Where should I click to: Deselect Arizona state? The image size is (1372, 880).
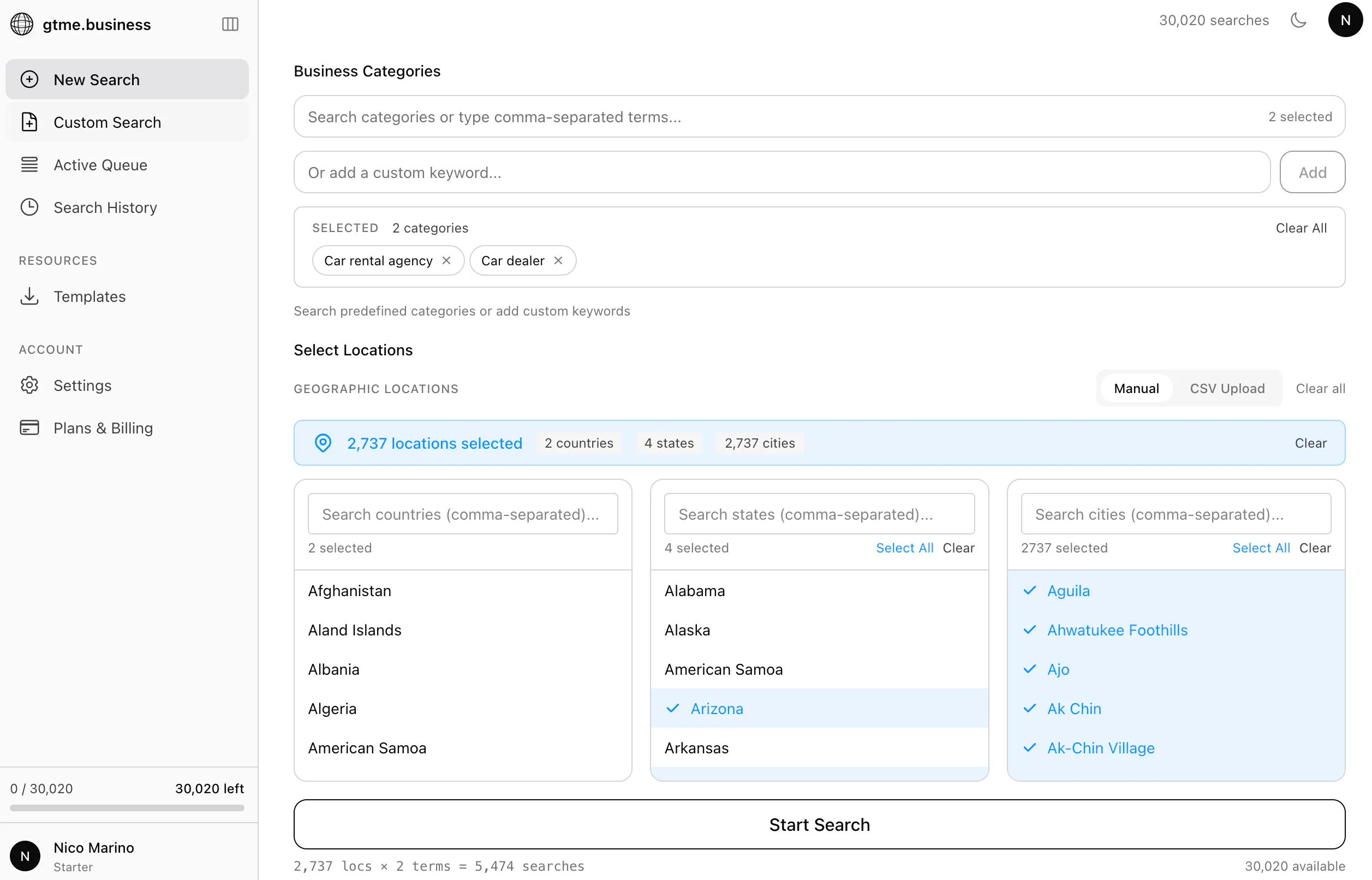click(819, 709)
